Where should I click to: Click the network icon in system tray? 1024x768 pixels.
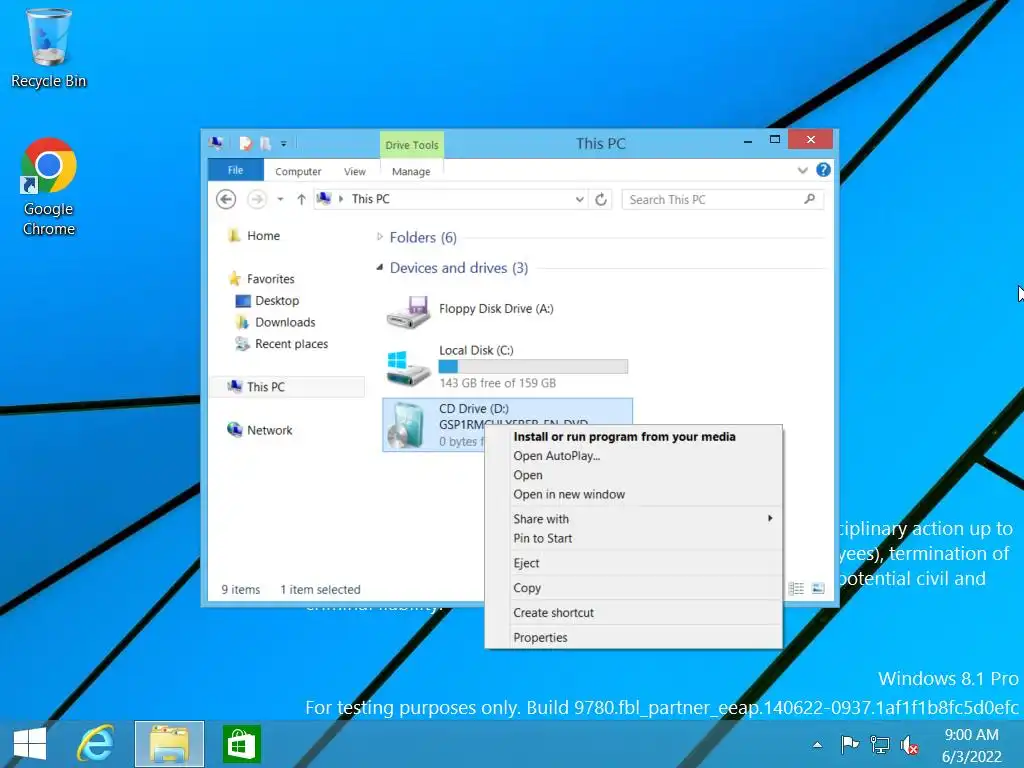click(x=880, y=744)
